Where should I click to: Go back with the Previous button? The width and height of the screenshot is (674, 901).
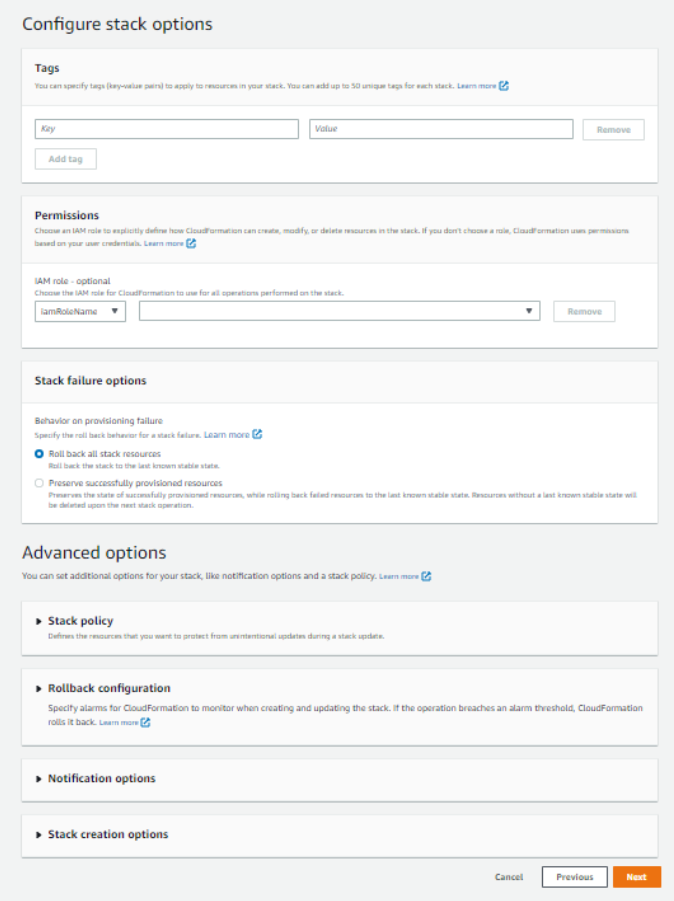574,877
